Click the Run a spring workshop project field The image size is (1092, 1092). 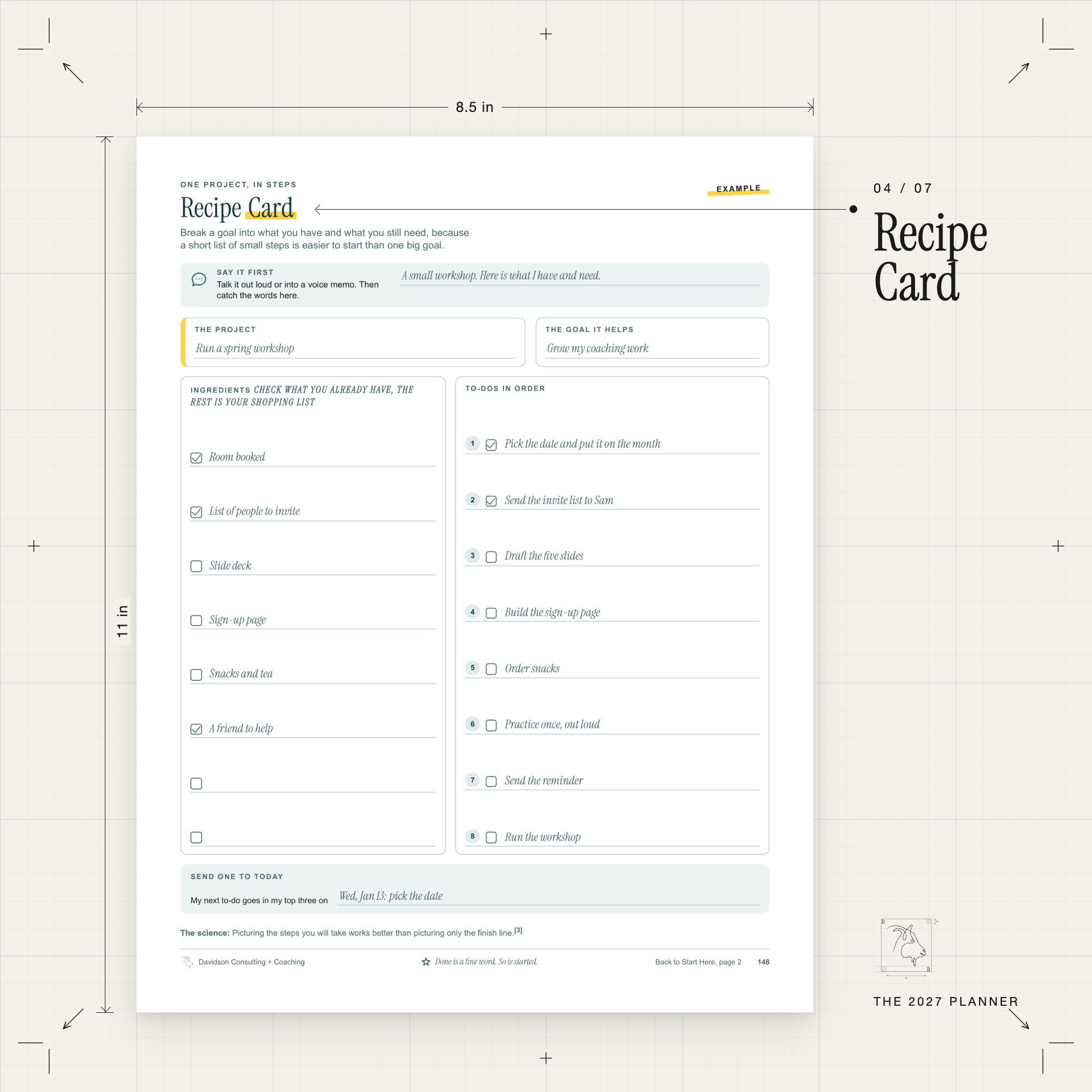(x=355, y=349)
